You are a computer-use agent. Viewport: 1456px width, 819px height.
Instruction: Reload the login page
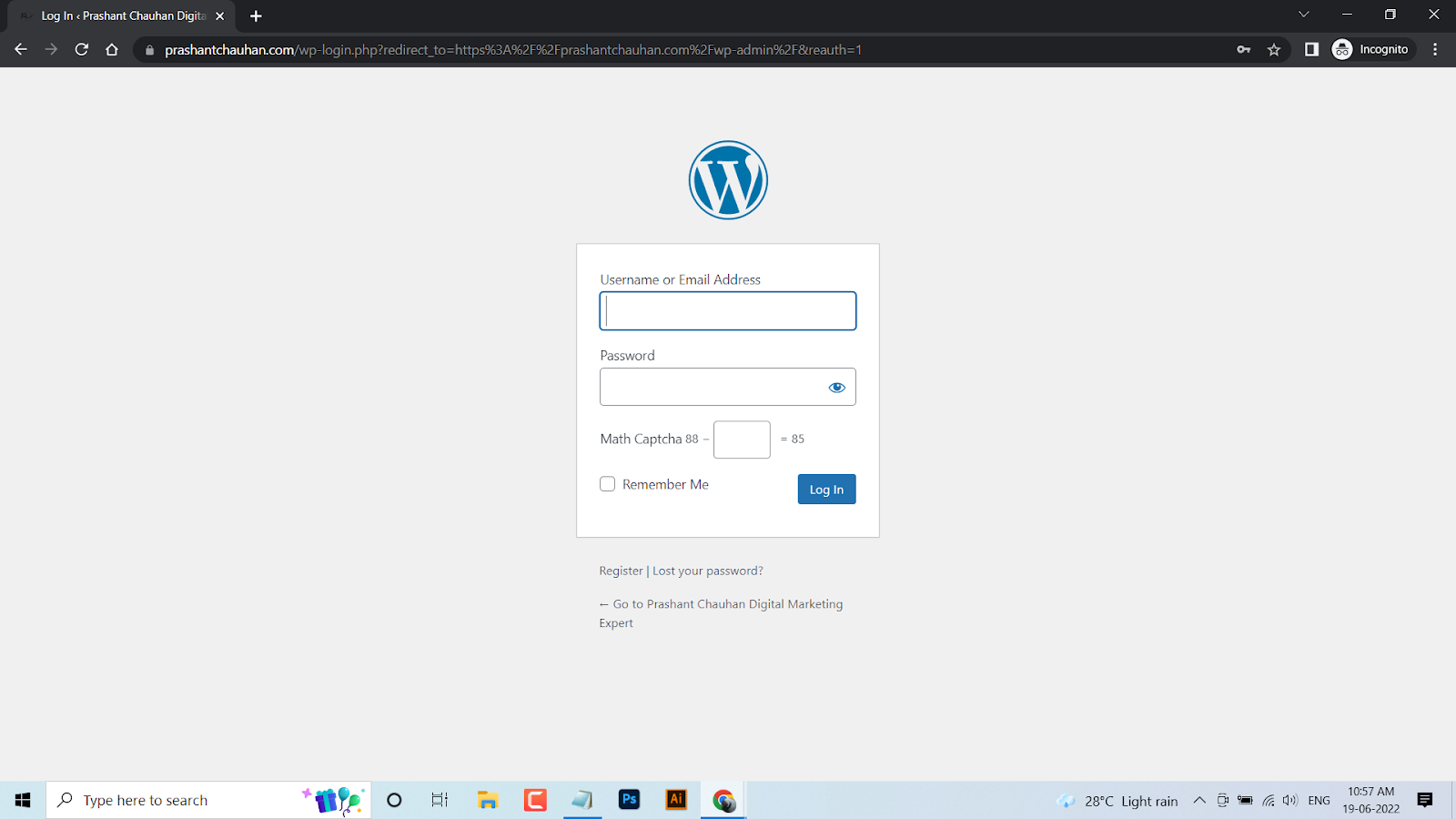(x=82, y=50)
